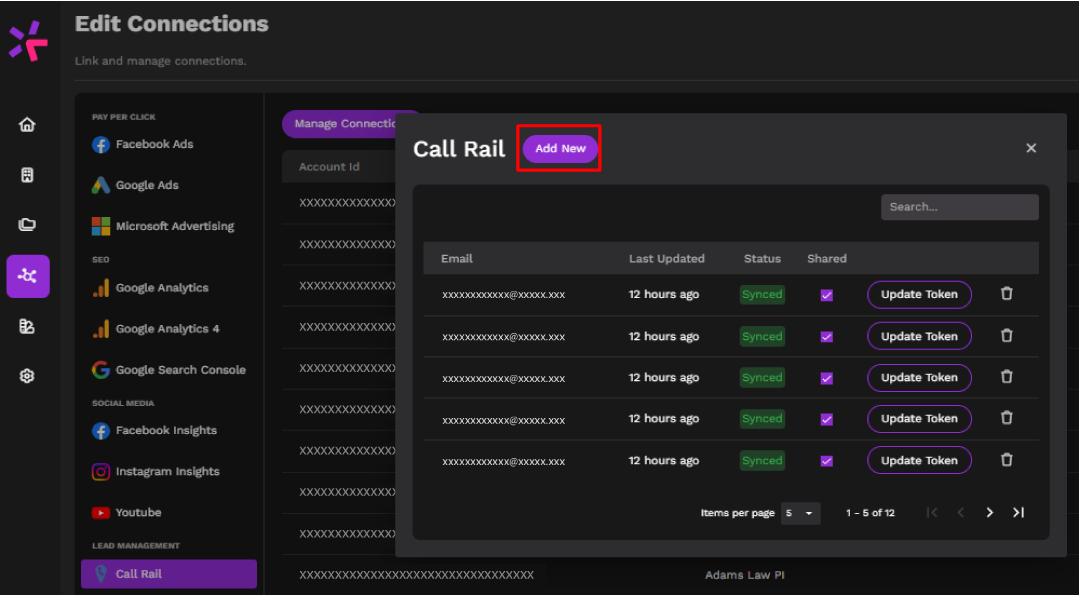Toggle Shared checkbox in the third row
Image resolution: width=1079 pixels, height=596 pixels.
(x=826, y=378)
